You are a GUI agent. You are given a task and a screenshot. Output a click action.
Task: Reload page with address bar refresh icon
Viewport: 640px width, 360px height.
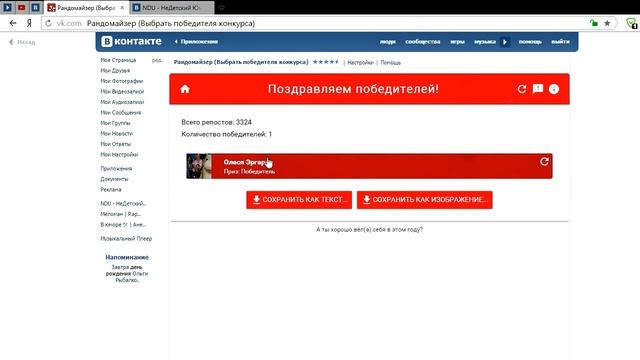pyautogui.click(x=48, y=23)
